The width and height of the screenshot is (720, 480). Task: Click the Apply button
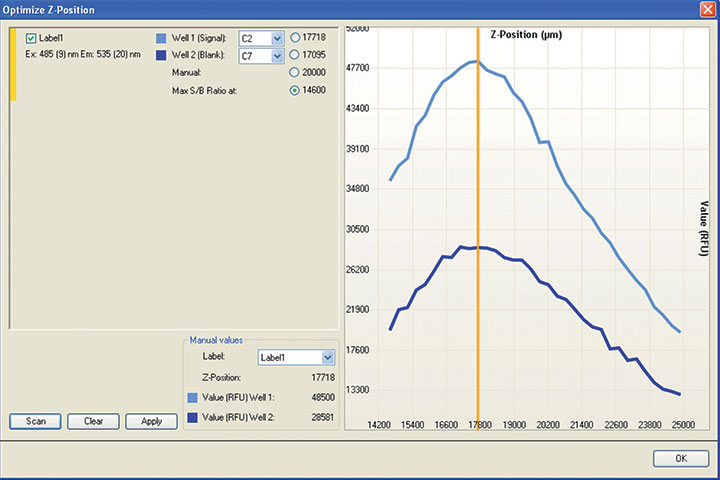(151, 421)
